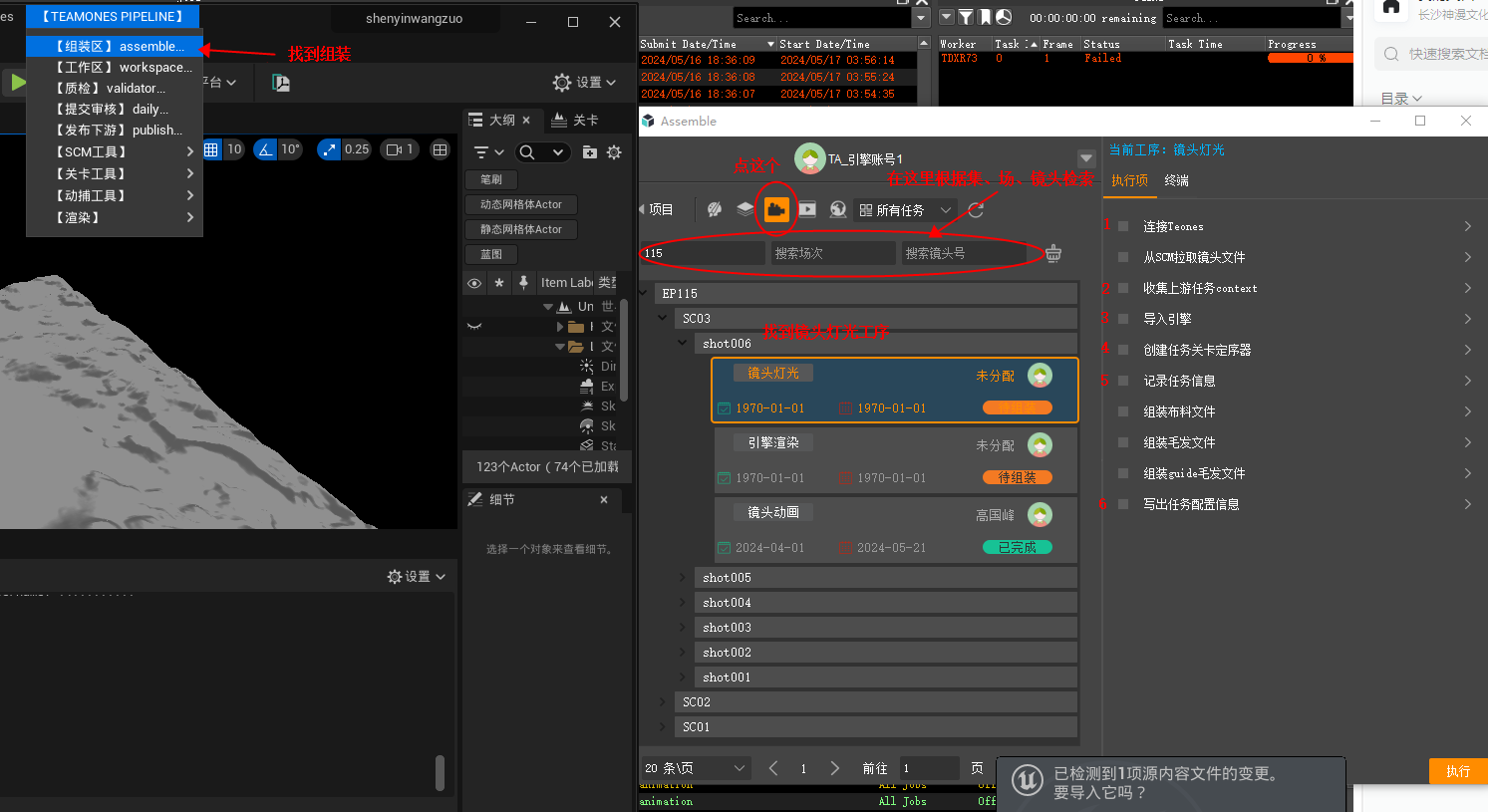Image resolution: width=1488 pixels, height=812 pixels.
Task: Click the orange 执行 button
Action: (x=1458, y=771)
